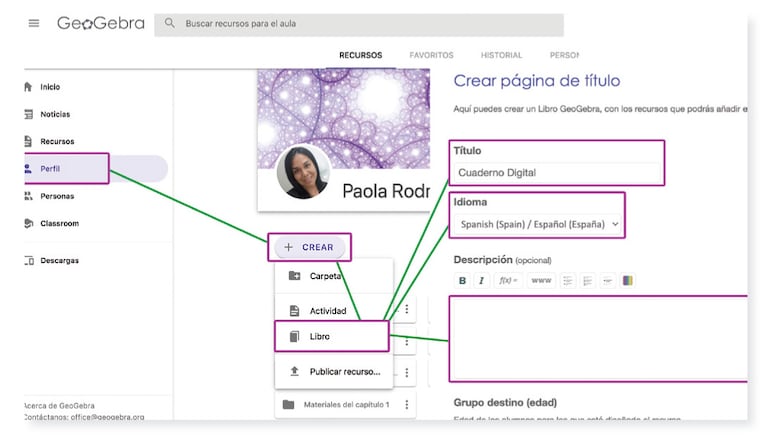Click Publicar recurso in the menu

coord(344,372)
